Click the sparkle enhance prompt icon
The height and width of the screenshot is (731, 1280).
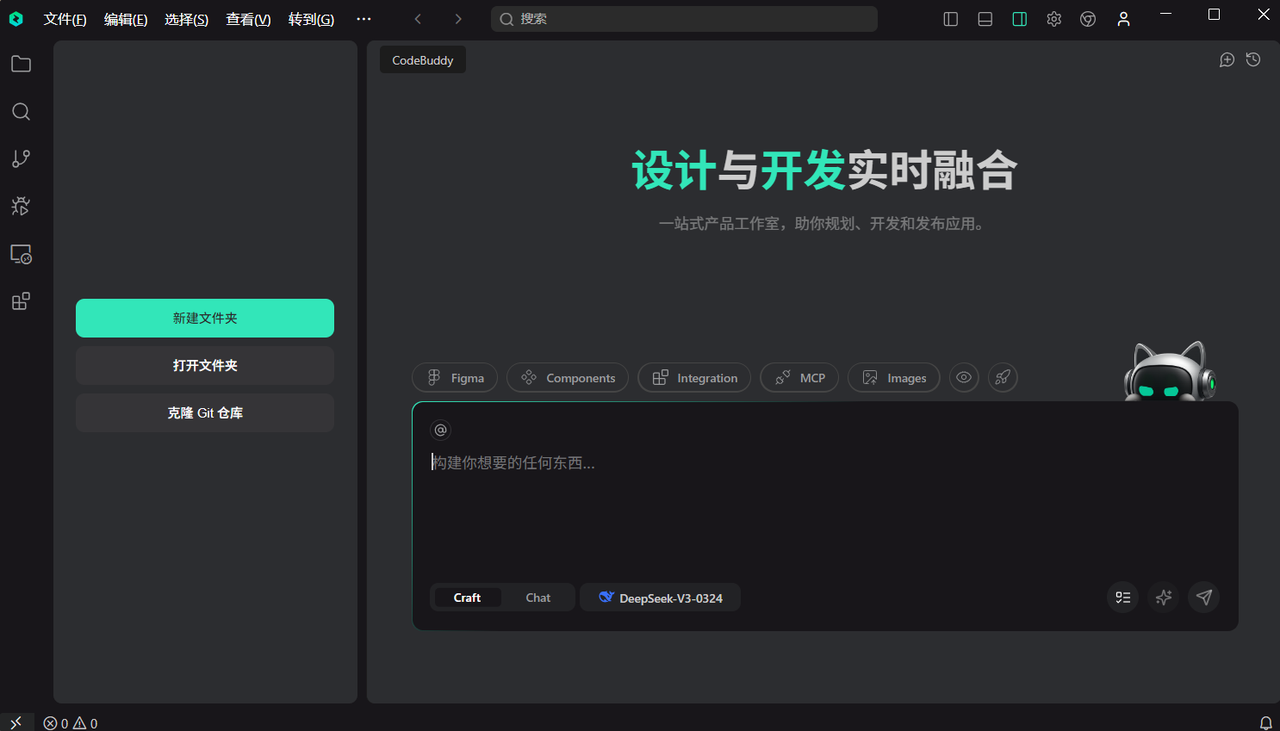click(1163, 597)
